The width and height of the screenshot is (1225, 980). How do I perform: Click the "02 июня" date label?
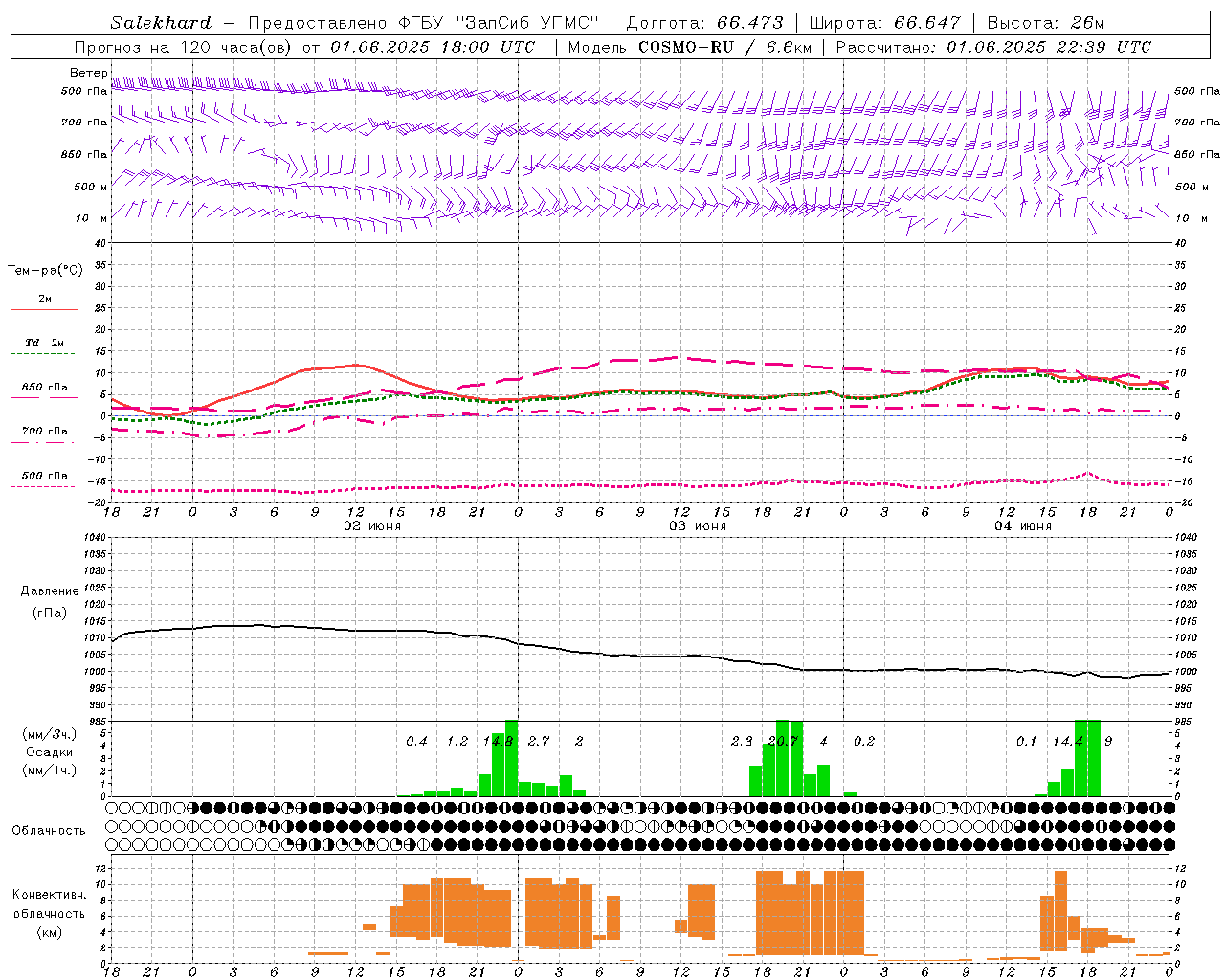[x=372, y=526]
